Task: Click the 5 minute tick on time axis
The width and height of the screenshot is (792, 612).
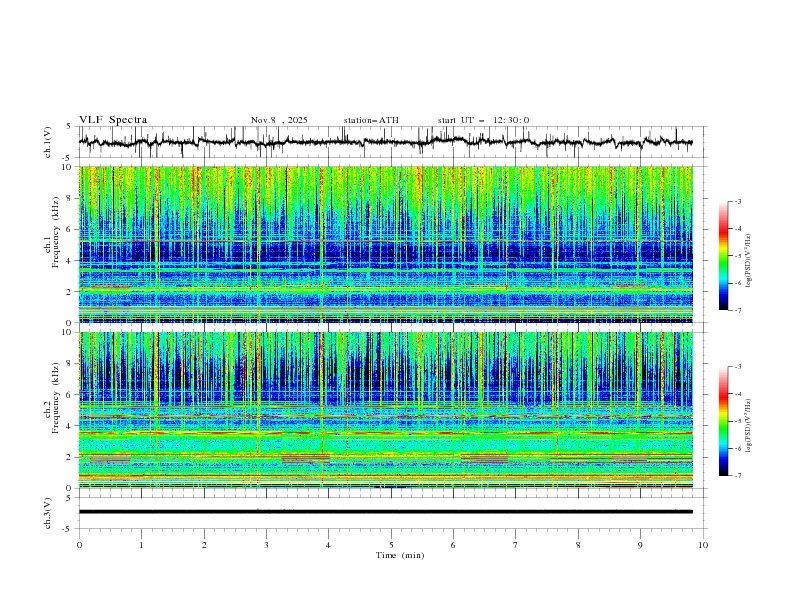Action: [x=391, y=545]
